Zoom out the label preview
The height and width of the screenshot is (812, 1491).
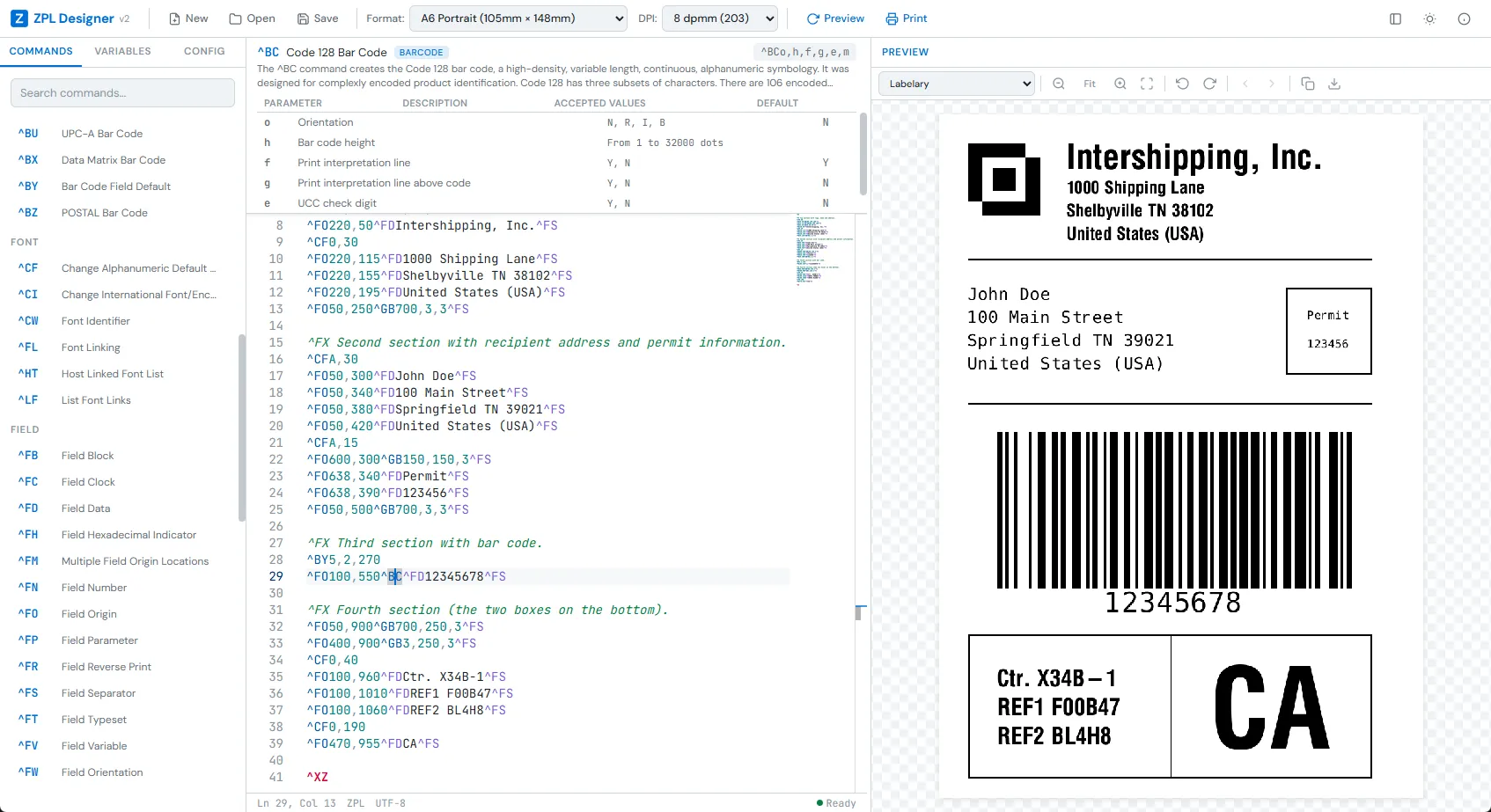click(x=1059, y=84)
